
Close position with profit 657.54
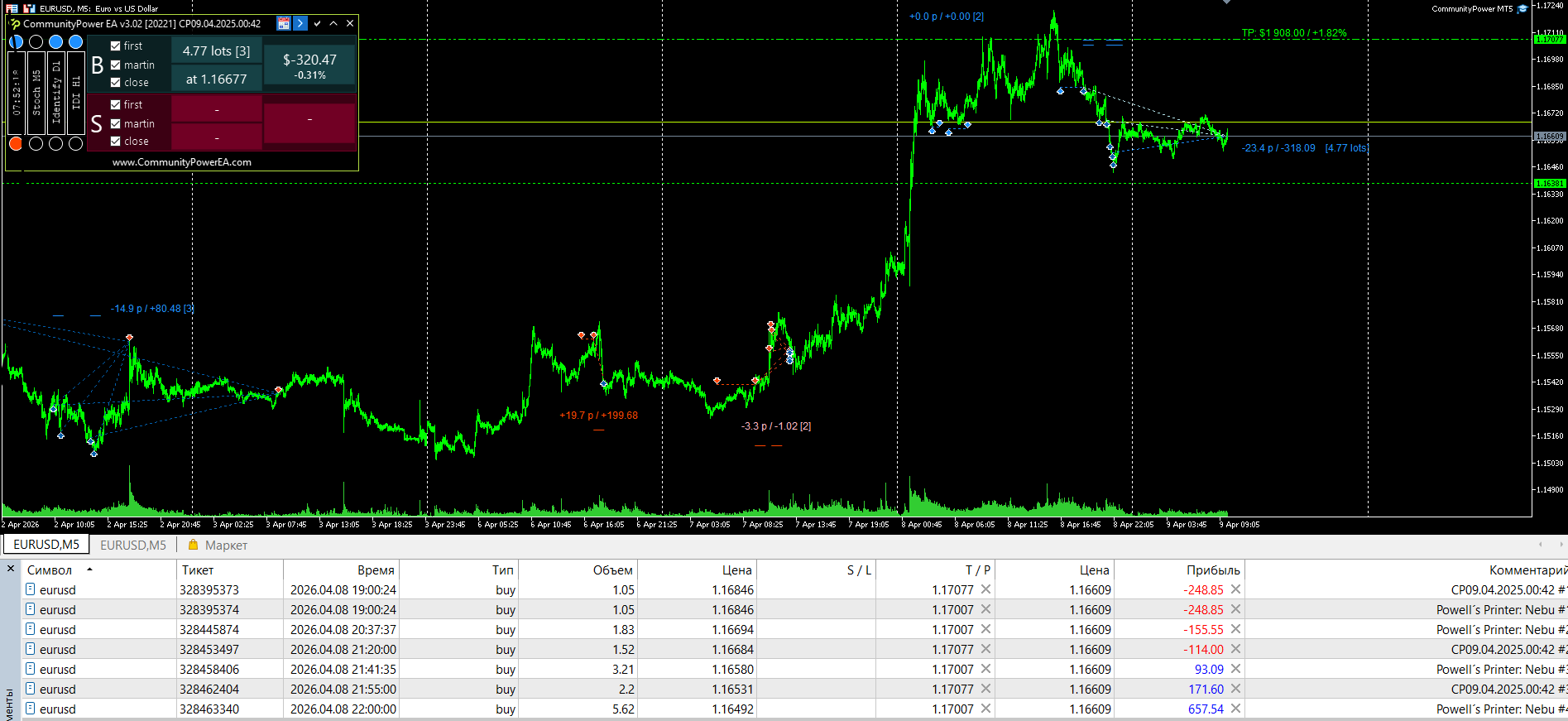(x=1235, y=709)
